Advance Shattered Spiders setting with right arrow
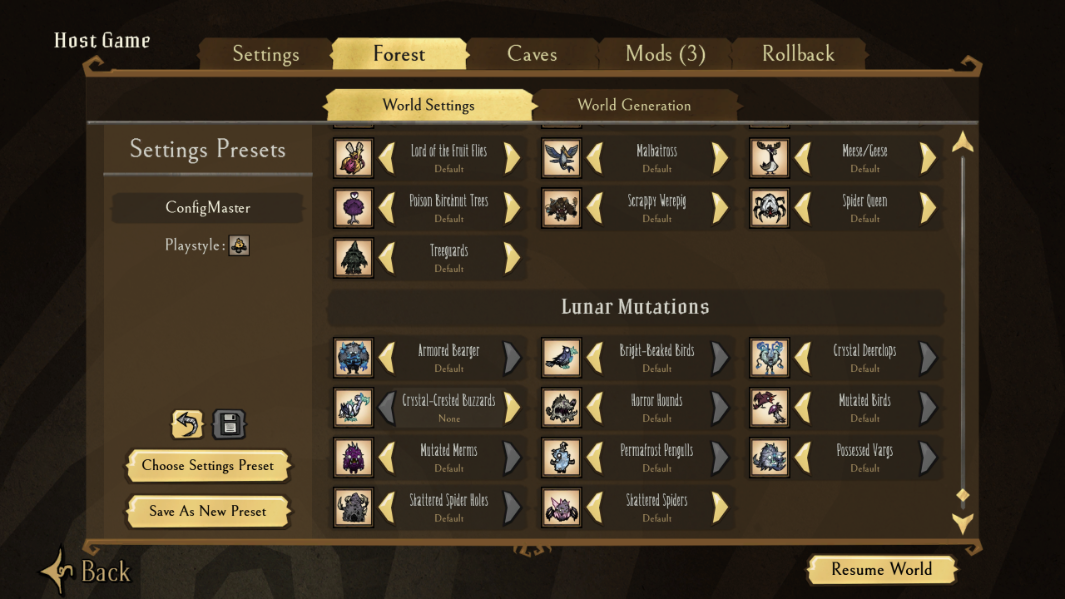 point(720,507)
